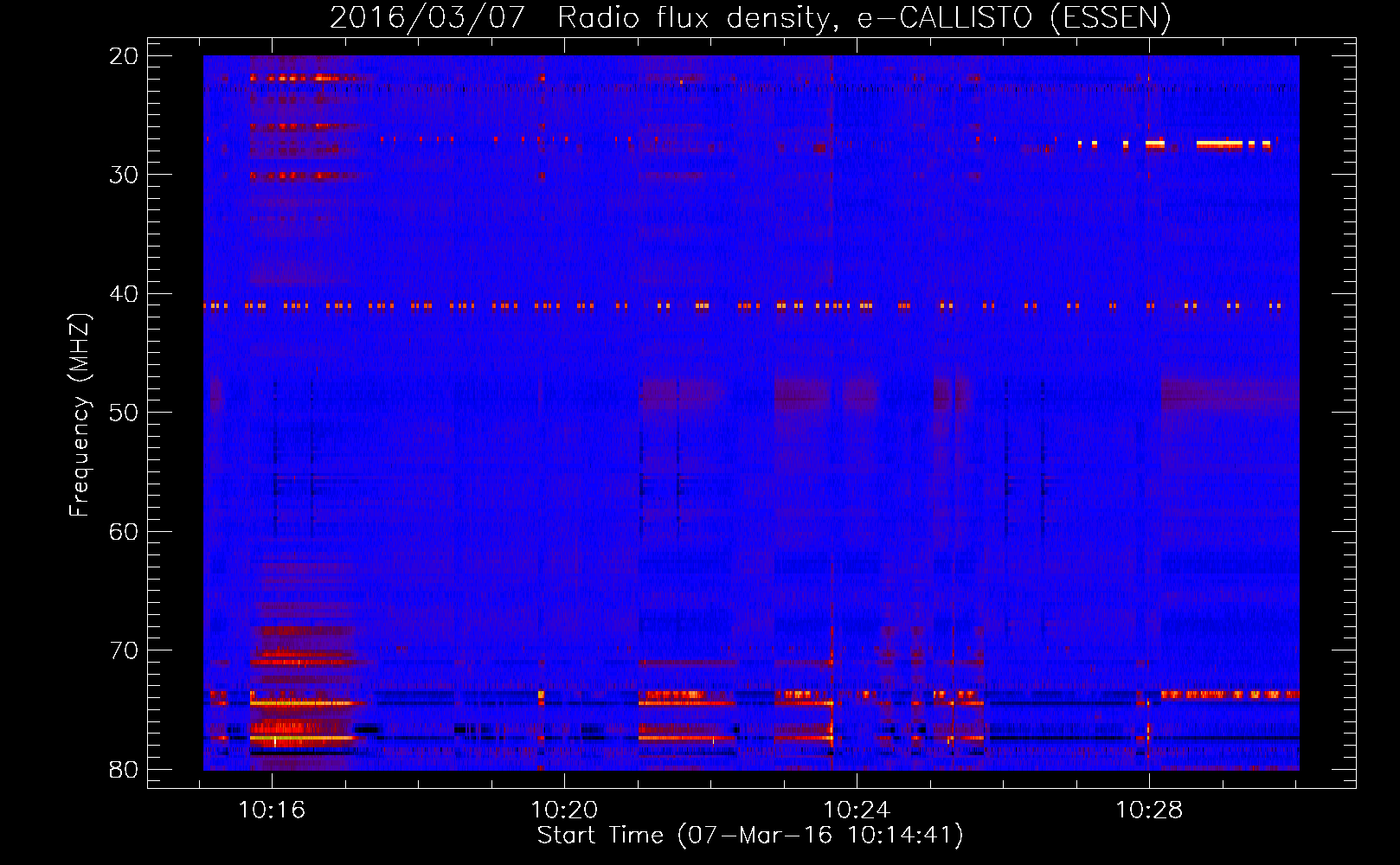The width and height of the screenshot is (1400, 865).
Task: Click the Start Time axis label
Action: coord(750,836)
